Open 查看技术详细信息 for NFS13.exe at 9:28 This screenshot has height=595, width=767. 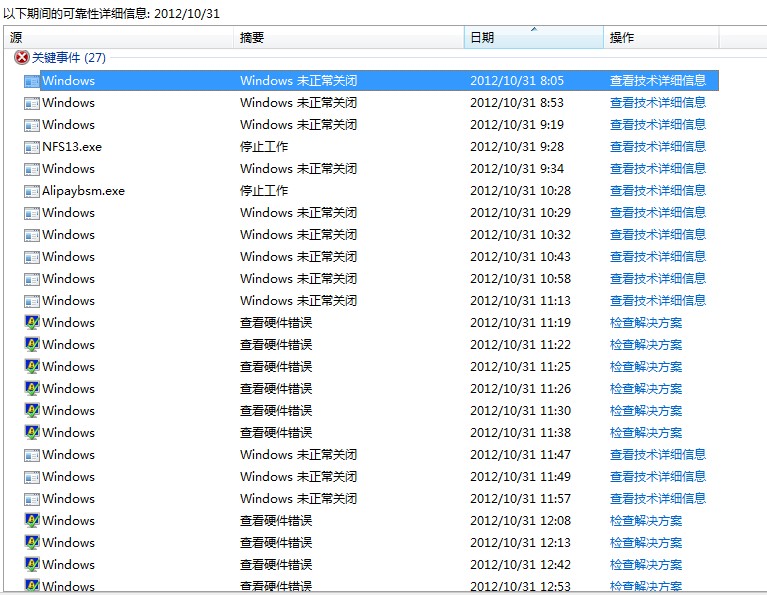658,147
